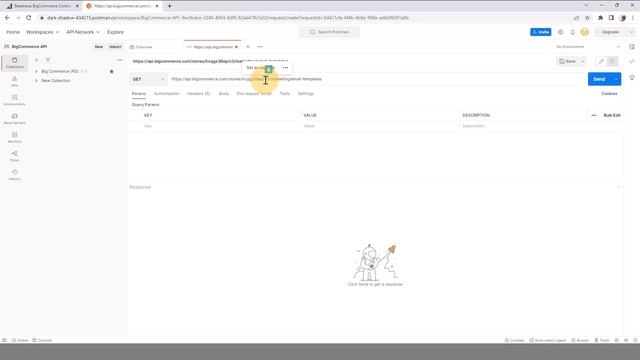Expand the New Collection folder
This screenshot has width=640, height=360.
coord(36,81)
